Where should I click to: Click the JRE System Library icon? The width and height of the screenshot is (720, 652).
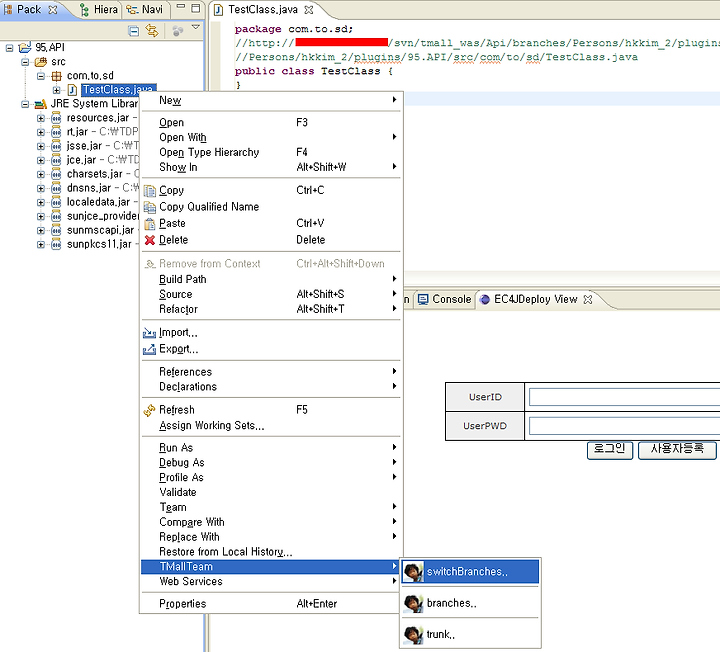[x=41, y=104]
